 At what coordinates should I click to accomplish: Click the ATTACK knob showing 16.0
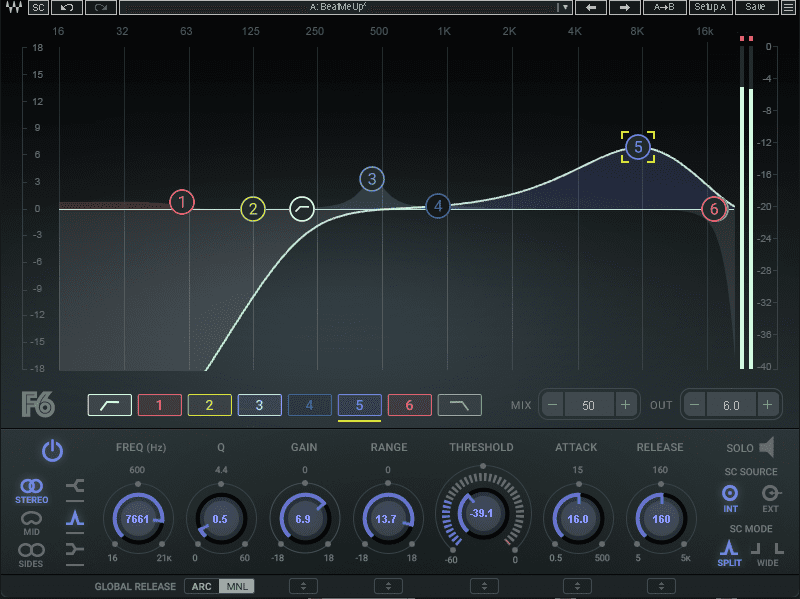coord(578,519)
